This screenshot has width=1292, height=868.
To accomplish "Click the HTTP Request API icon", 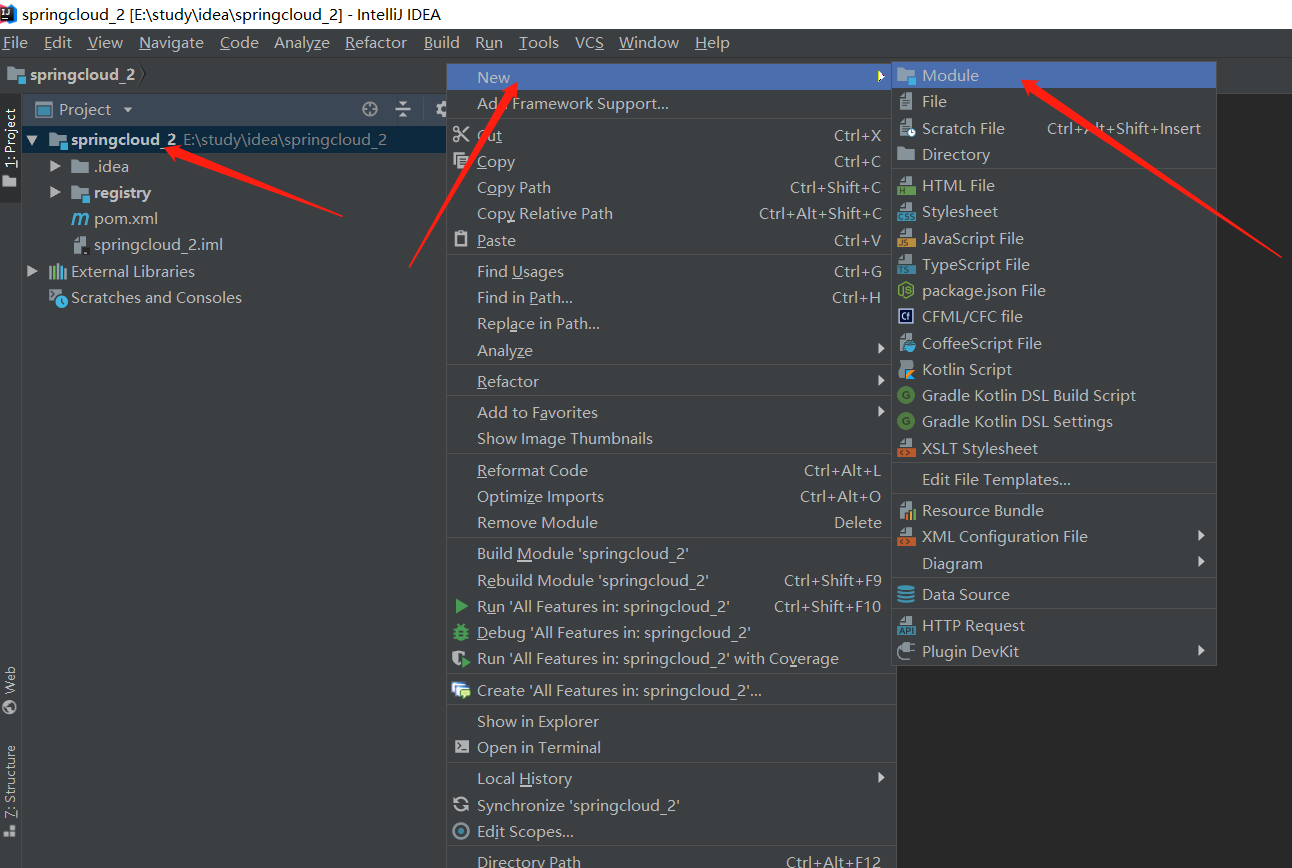I will (906, 625).
